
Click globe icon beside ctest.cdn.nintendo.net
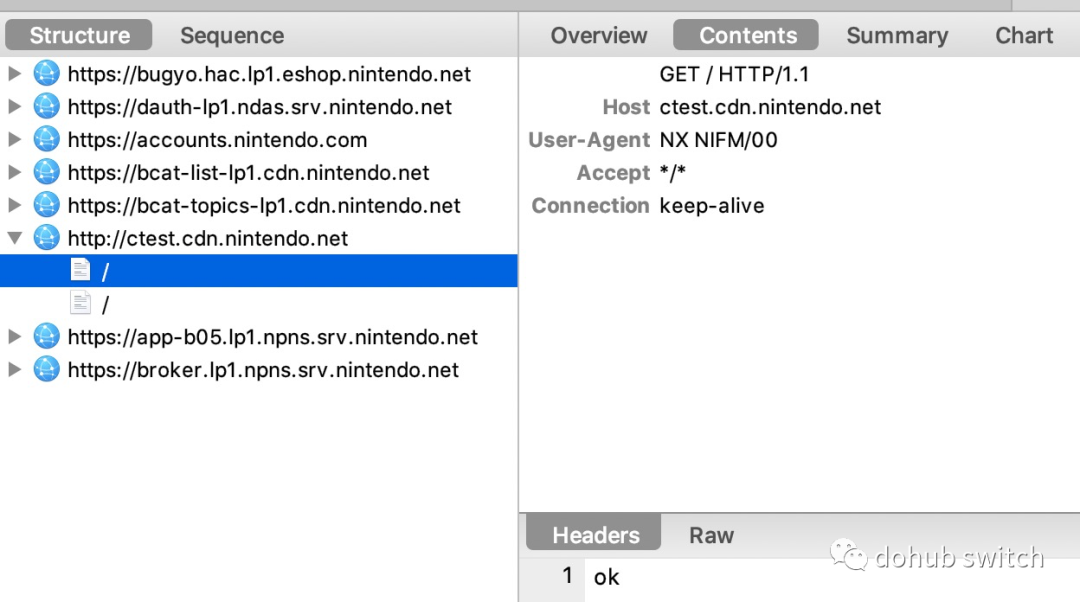coord(46,238)
